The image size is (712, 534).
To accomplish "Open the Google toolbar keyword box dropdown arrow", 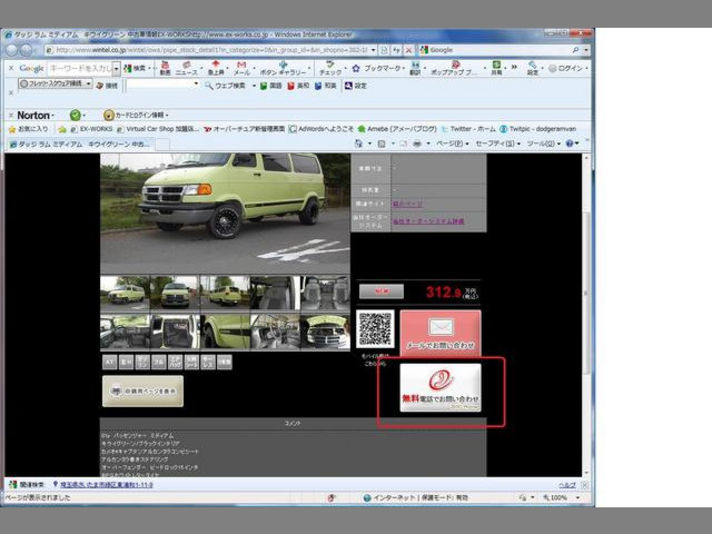I will tap(116, 69).
